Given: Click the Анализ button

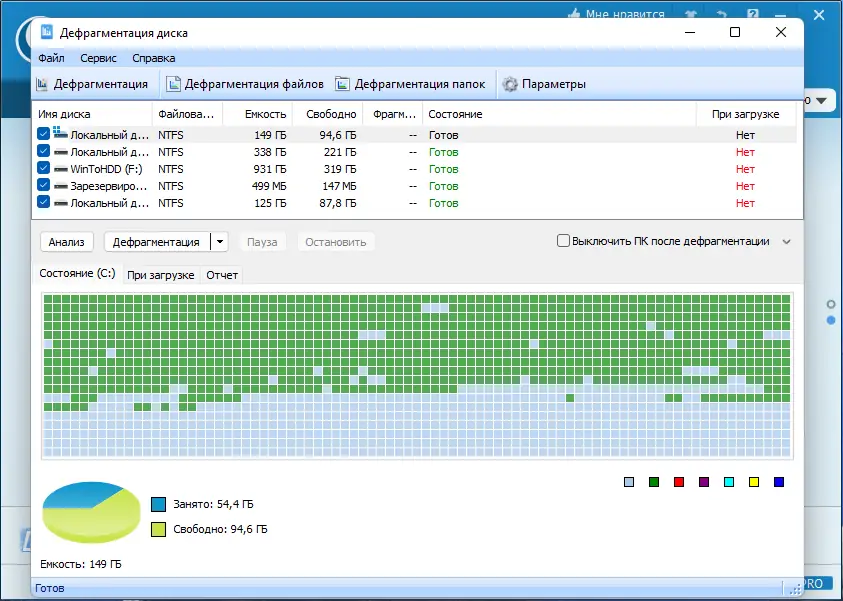Looking at the screenshot, I should 67,242.
